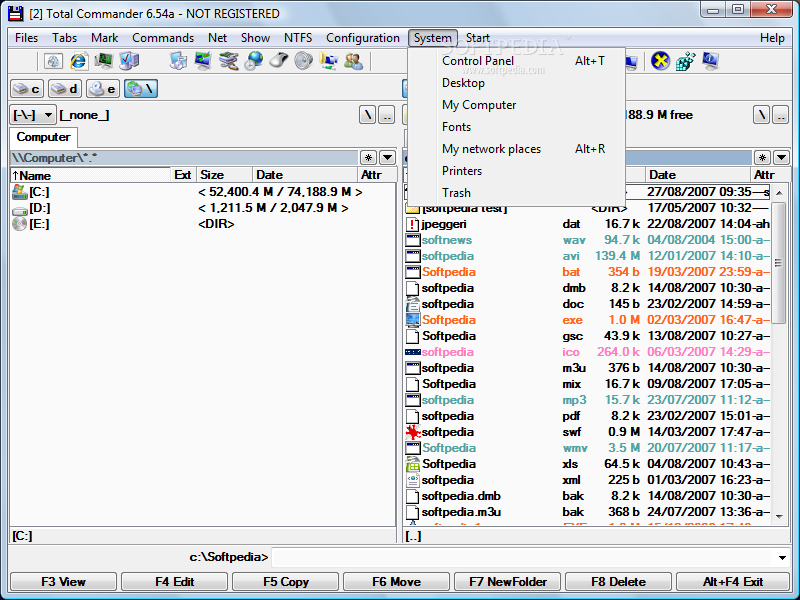Click the F8 Delete button
The width and height of the screenshot is (800, 600).
(618, 582)
